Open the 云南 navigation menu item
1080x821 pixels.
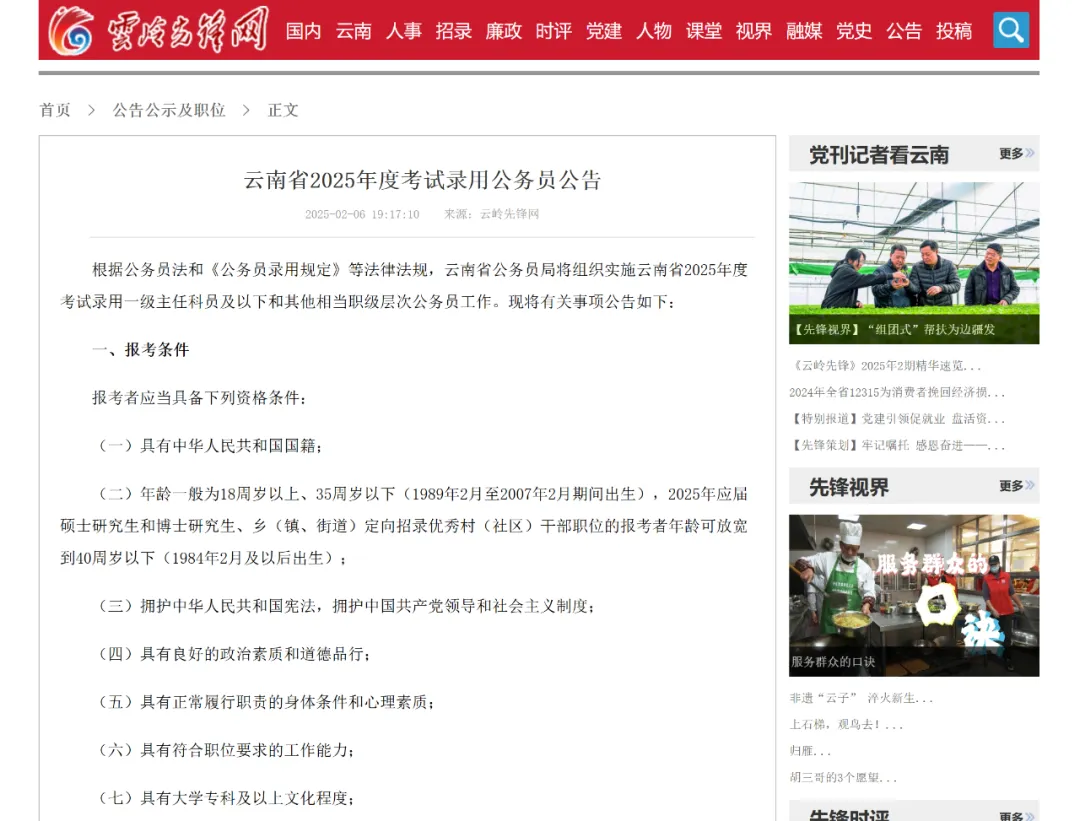[354, 31]
